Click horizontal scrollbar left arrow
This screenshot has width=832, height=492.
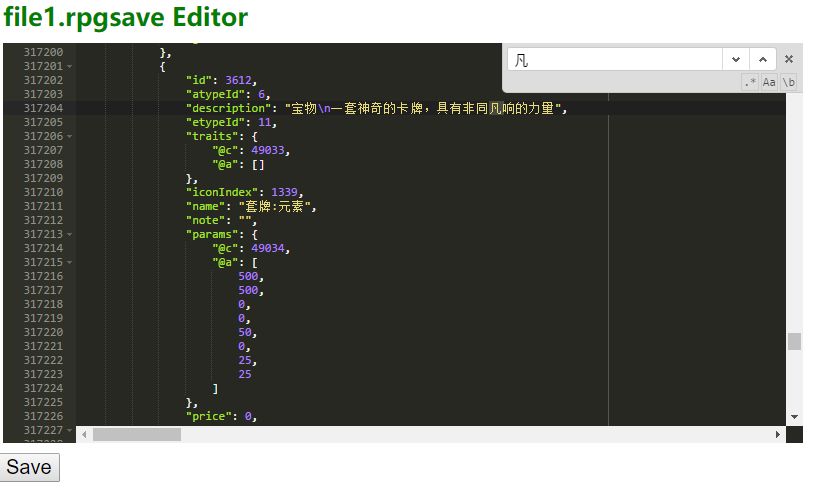[84, 435]
